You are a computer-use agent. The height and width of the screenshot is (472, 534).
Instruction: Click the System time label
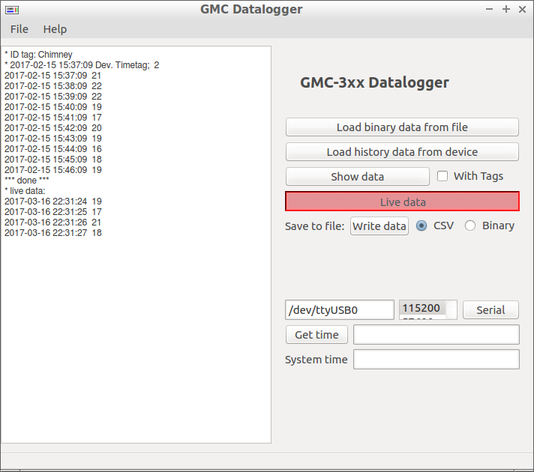coord(316,360)
